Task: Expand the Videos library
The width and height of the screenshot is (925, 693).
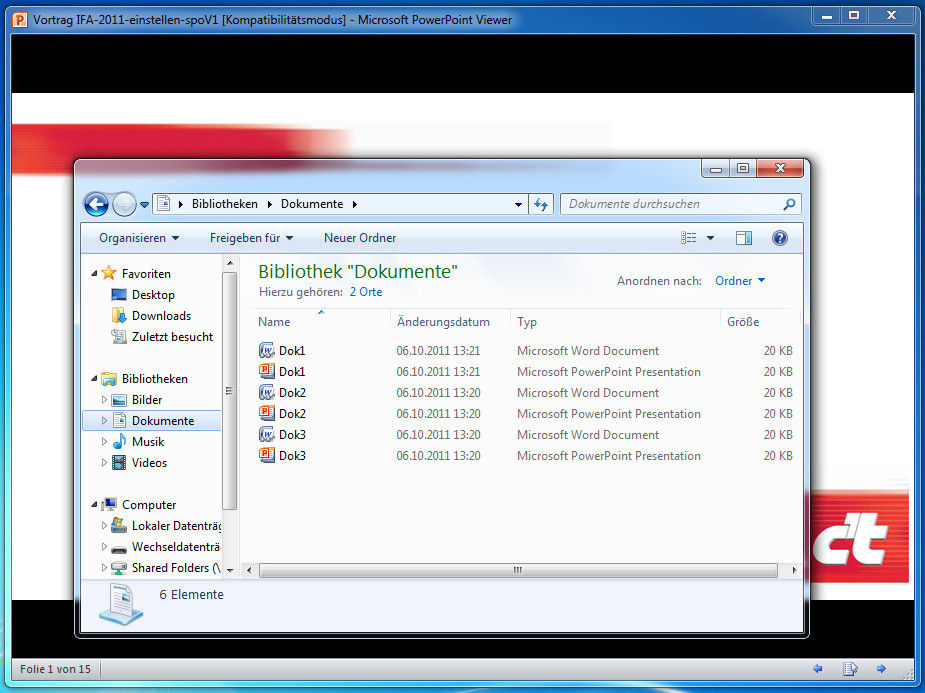Action: point(104,463)
